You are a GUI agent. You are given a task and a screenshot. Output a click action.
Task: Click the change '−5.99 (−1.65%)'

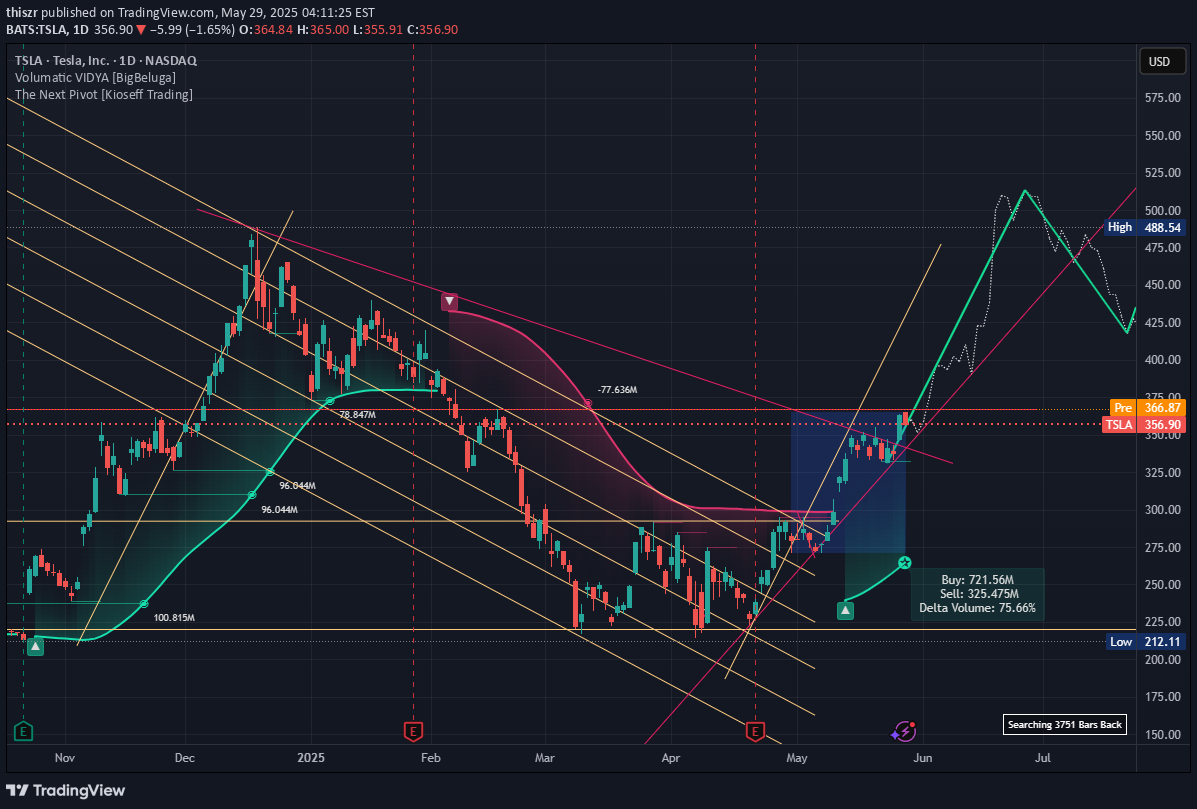click(191, 30)
